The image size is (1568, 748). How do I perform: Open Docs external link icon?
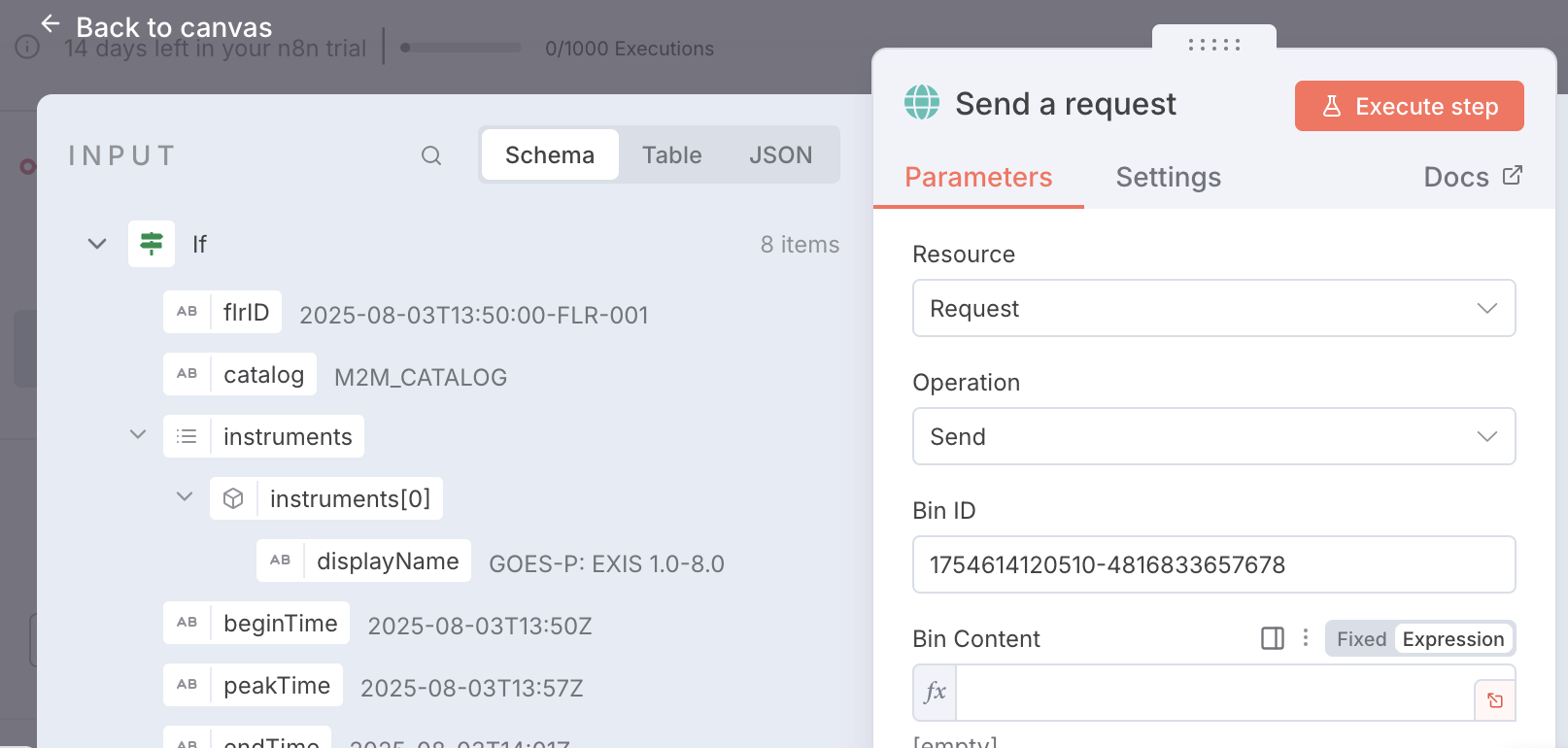click(1513, 176)
